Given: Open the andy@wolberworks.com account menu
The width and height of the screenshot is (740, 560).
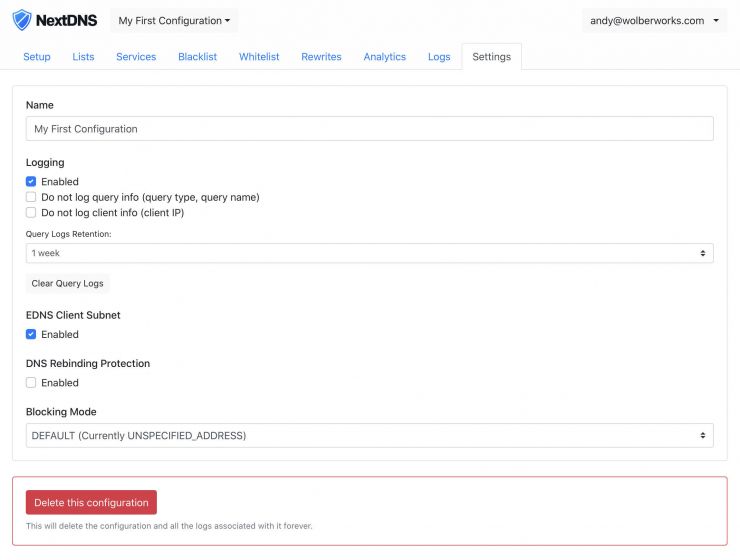Looking at the screenshot, I should tap(654, 21).
